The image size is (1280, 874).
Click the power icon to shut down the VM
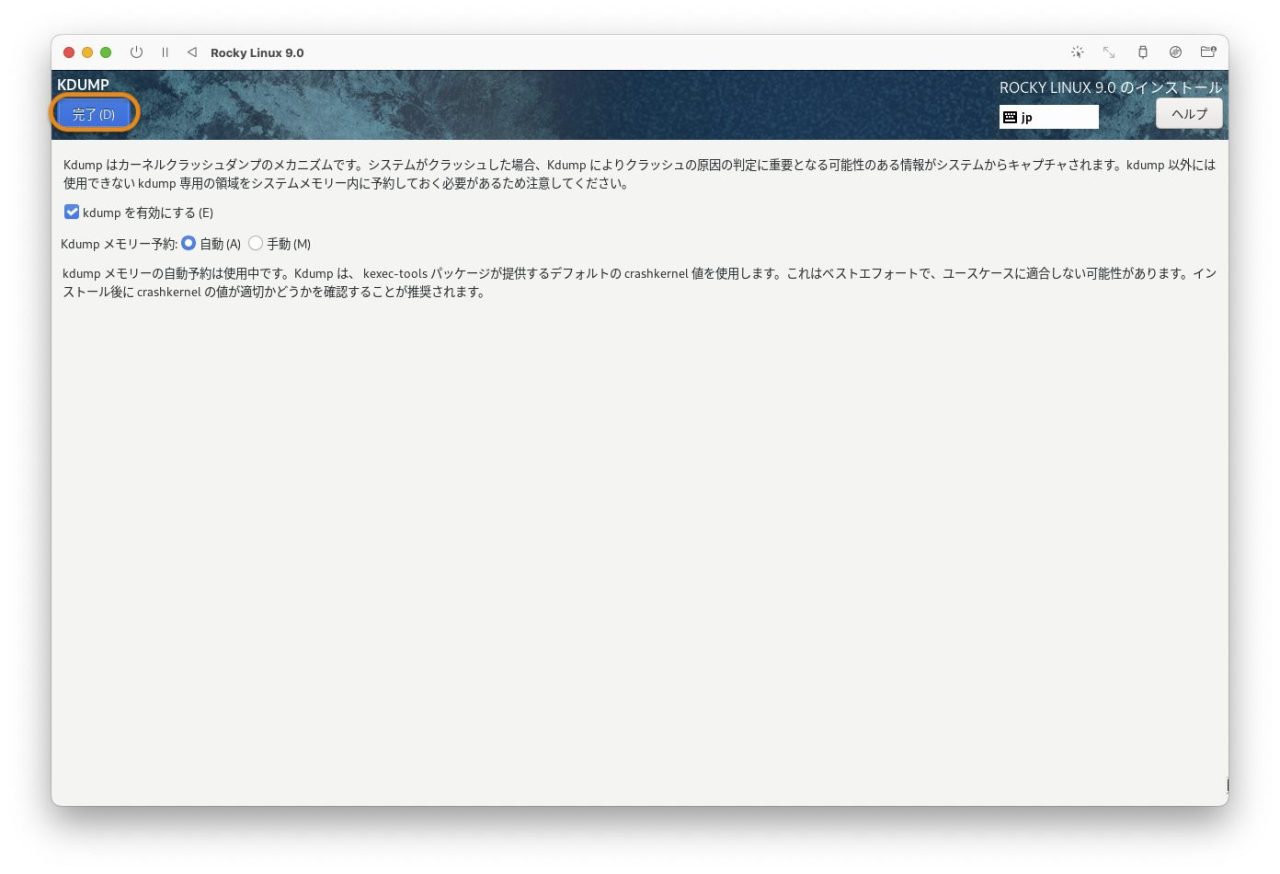tap(136, 52)
